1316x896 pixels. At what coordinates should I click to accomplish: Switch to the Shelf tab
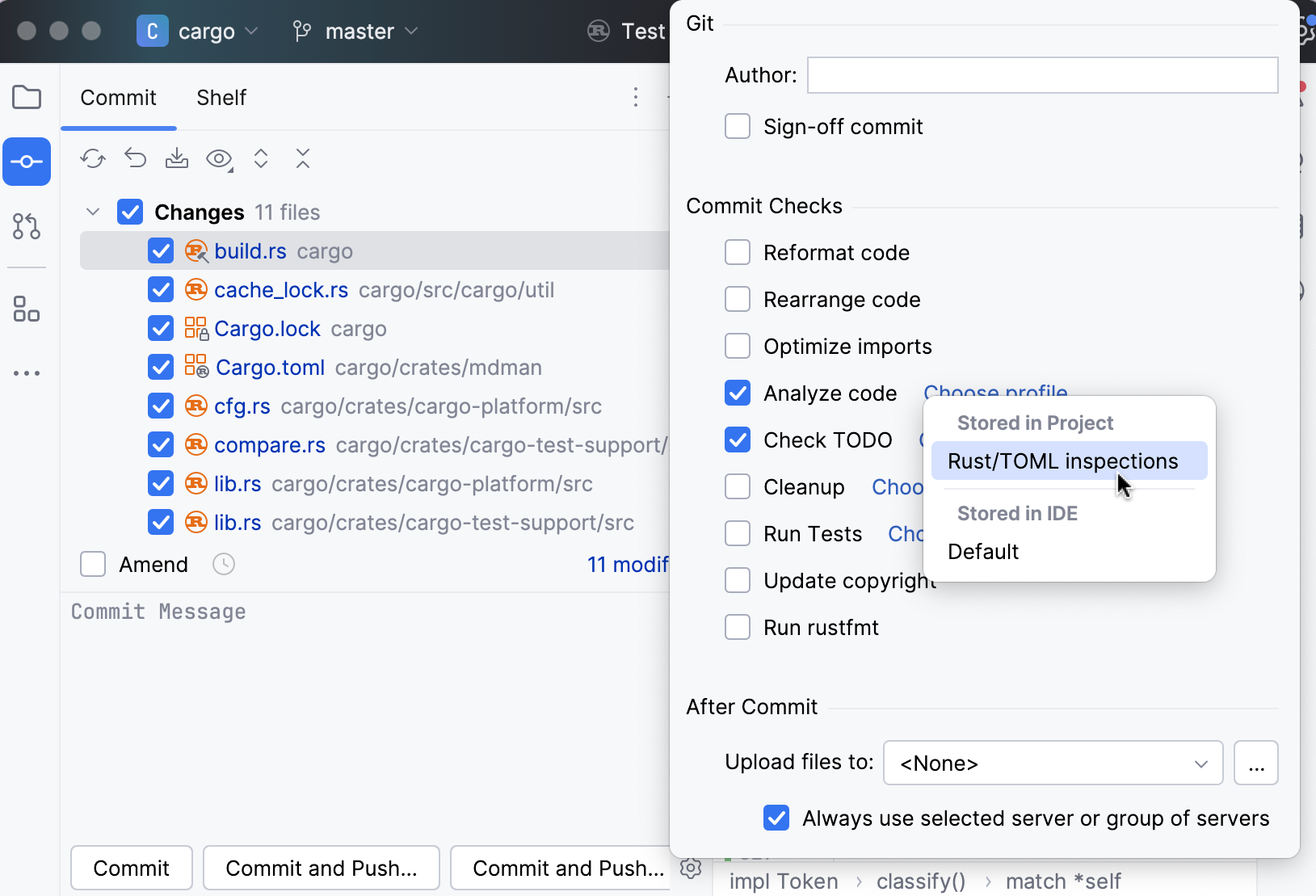point(221,98)
